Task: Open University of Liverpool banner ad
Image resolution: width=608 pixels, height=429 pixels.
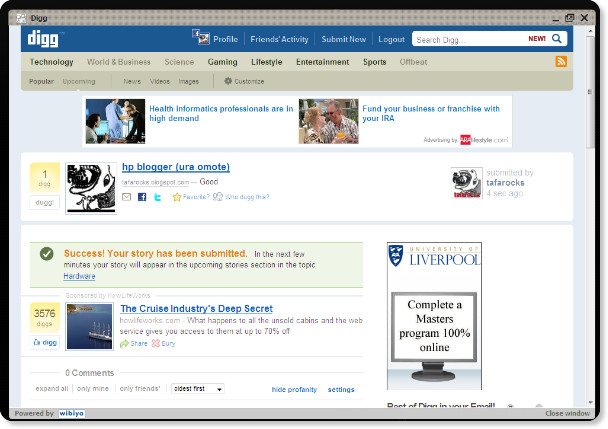Action: coord(434,316)
